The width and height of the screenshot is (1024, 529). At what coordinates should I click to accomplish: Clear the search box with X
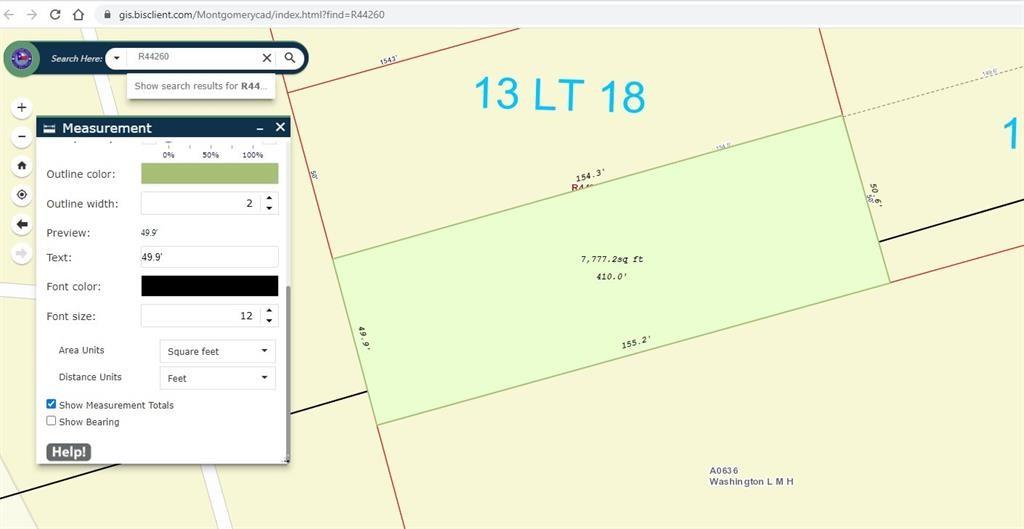point(266,58)
